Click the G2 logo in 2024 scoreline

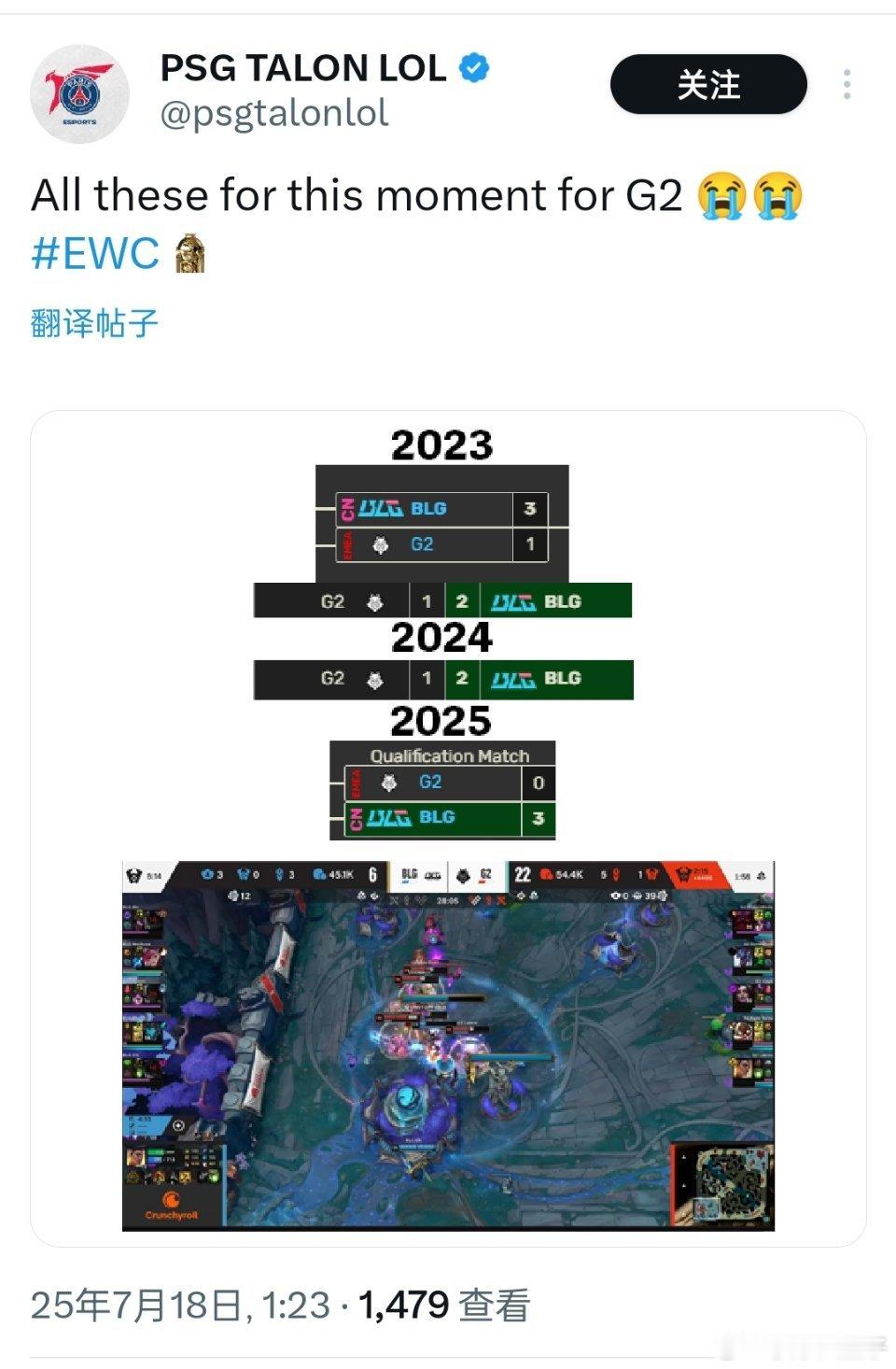click(375, 680)
